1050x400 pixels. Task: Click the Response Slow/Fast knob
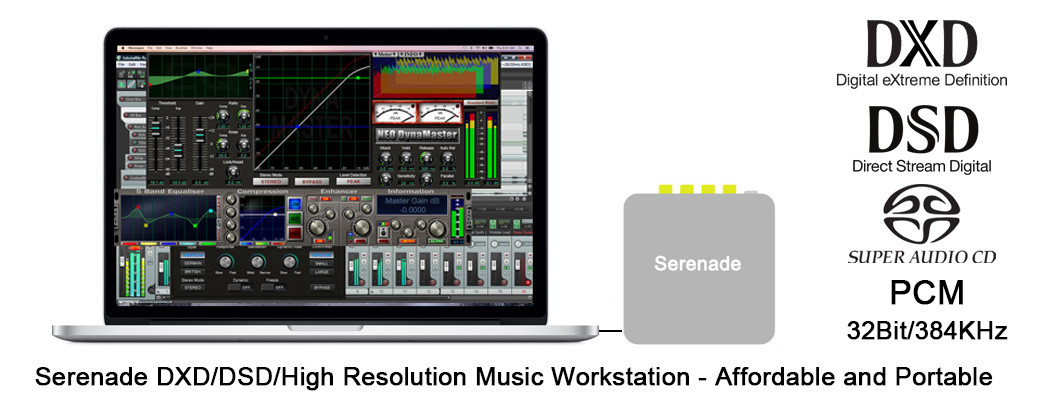point(226,262)
